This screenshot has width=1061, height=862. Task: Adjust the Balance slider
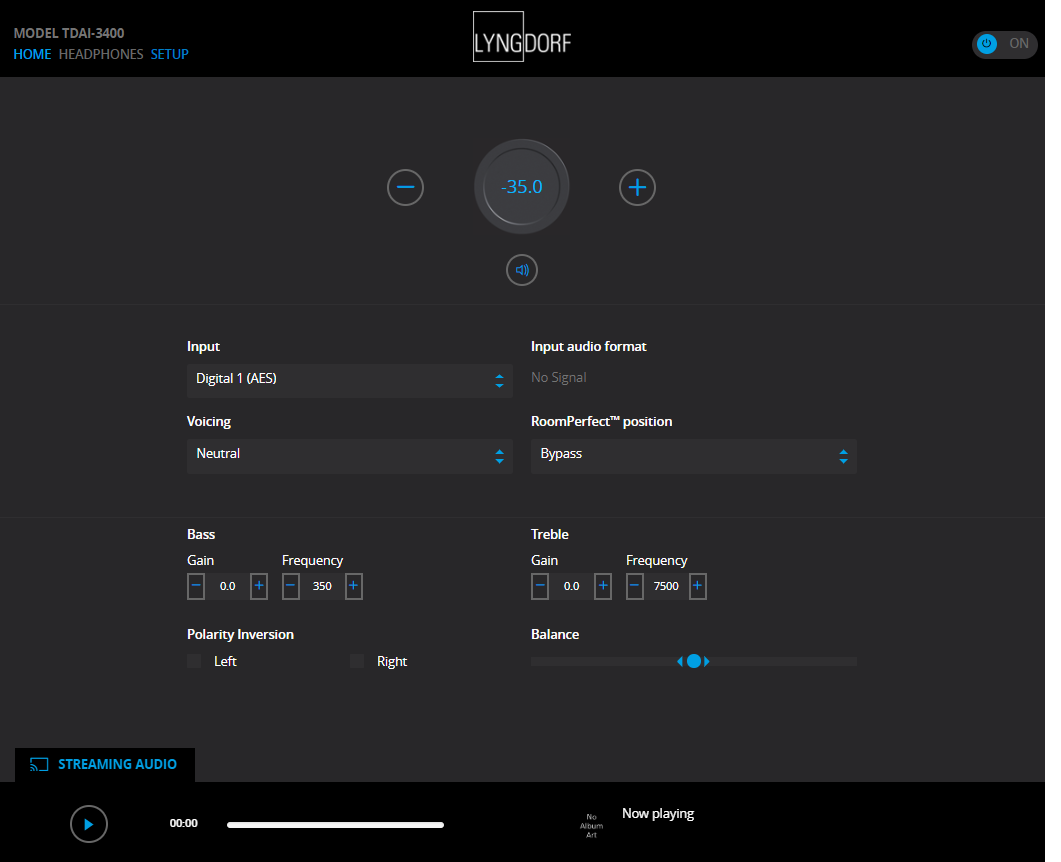(x=695, y=661)
